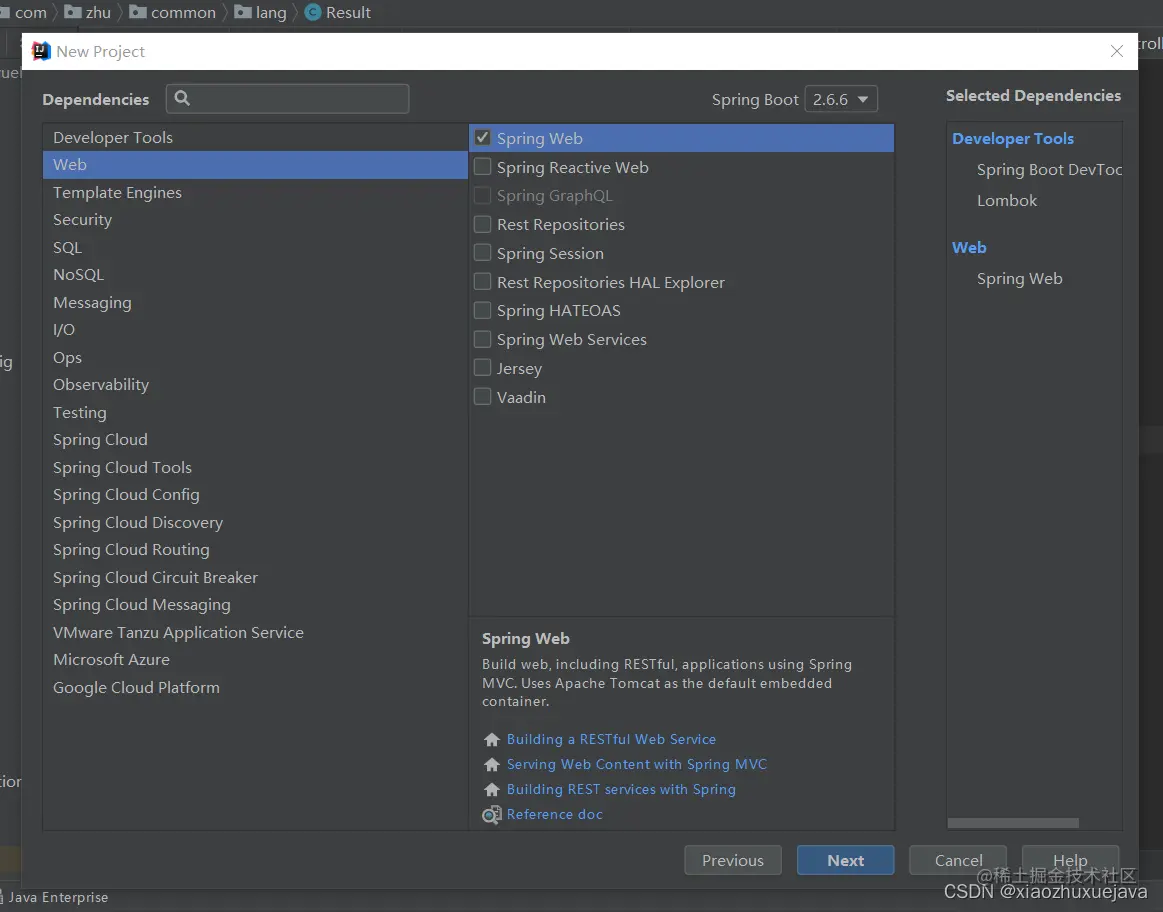
Task: Select Spring Cloud Messaging category
Action: [255, 604]
